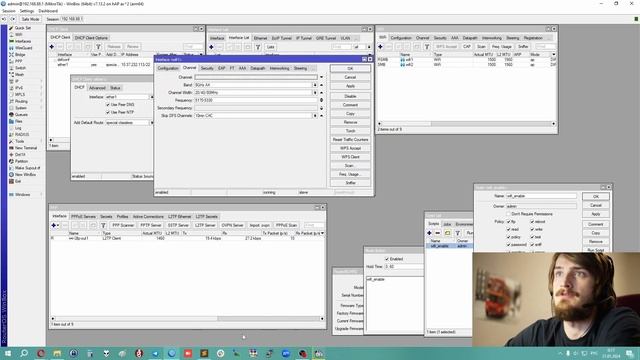Toggle Use Peer DNS checkbox

[108, 104]
